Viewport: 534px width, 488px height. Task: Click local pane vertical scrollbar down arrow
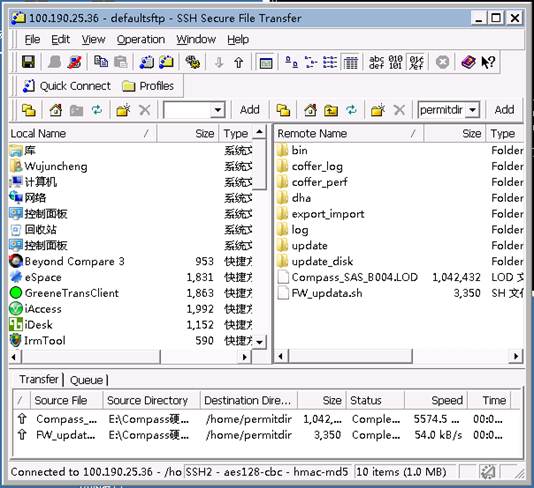coord(260,341)
